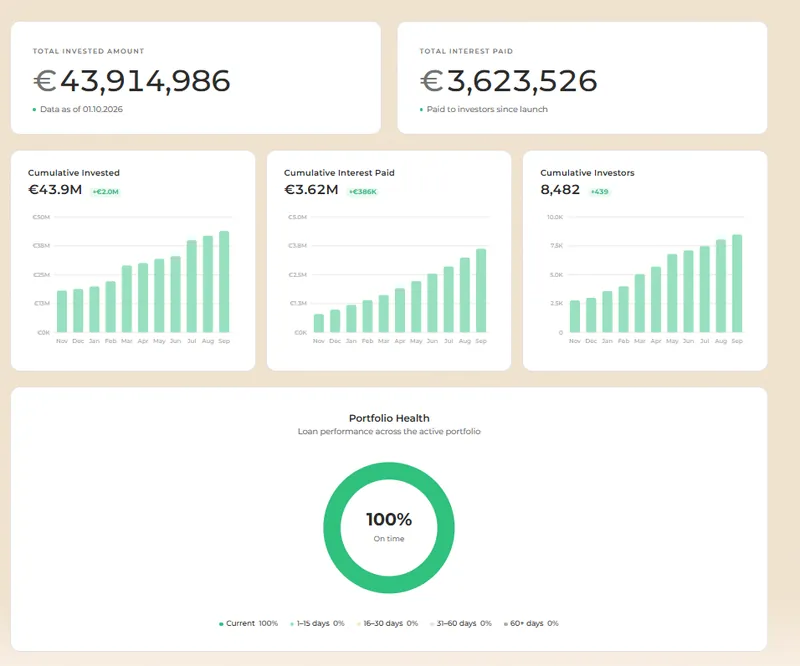Viewport: 800px width, 666px height.
Task: Click the TOTAL INVESTED AMOUNT heading
Action: [88, 51]
